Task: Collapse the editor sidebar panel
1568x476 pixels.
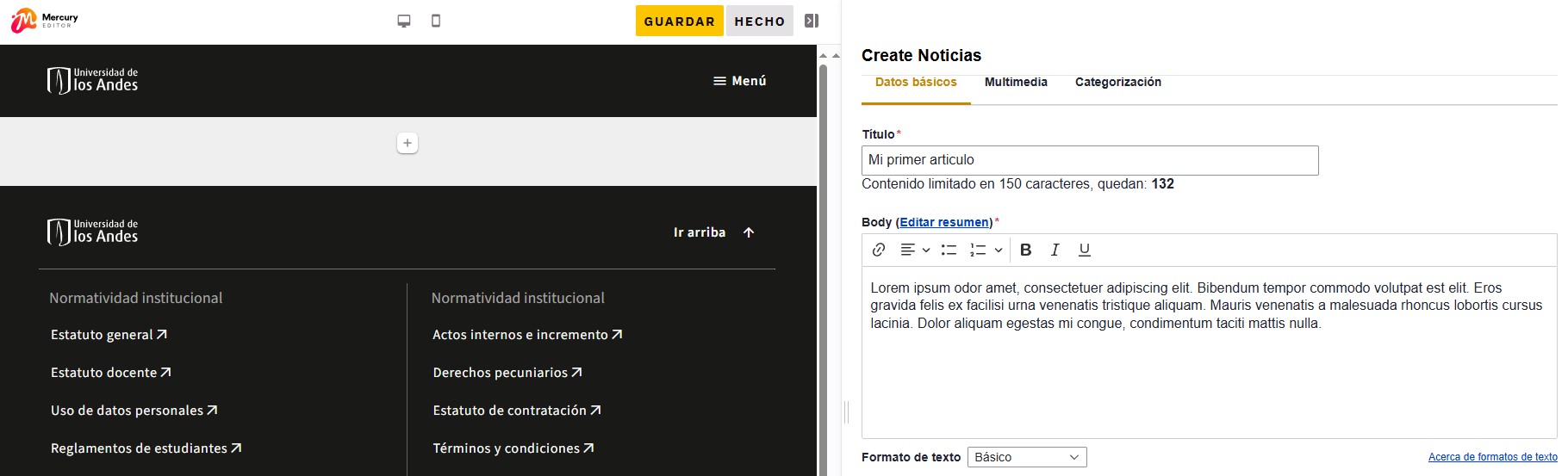Action: point(811,21)
